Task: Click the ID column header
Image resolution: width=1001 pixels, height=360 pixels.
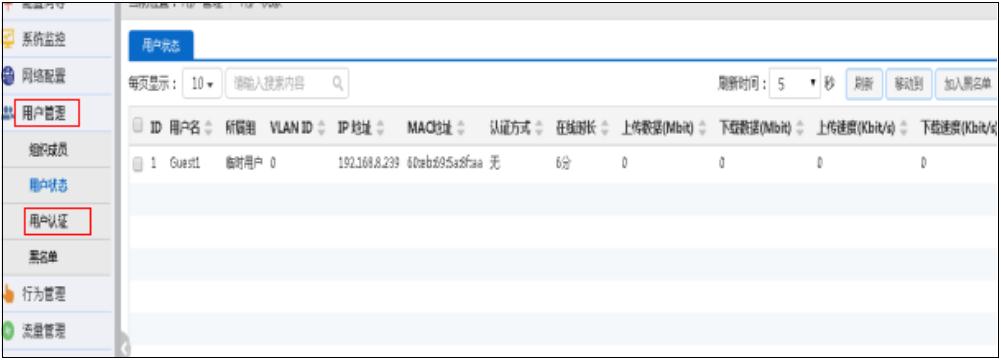Action: (156, 128)
